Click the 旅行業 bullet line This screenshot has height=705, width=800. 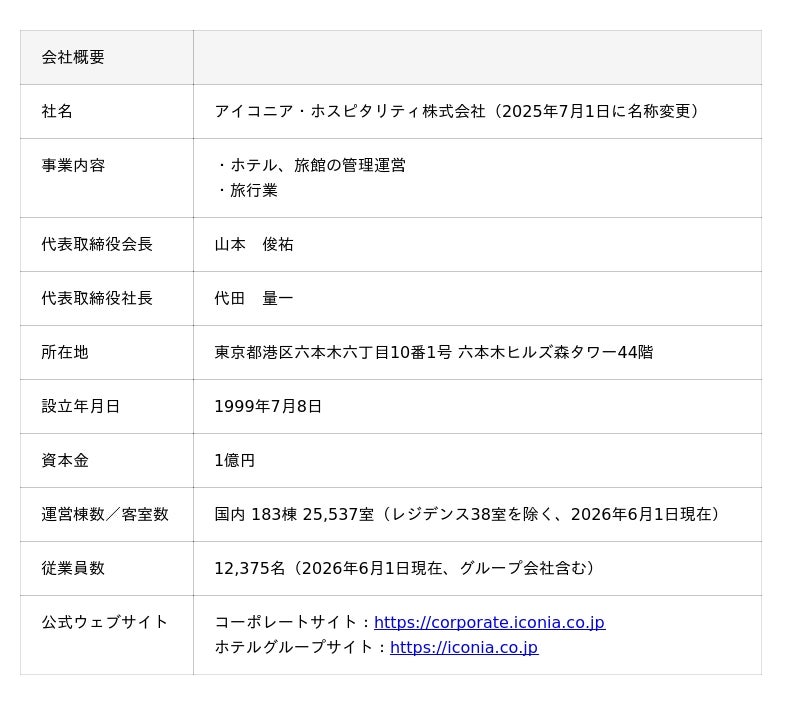(x=247, y=190)
